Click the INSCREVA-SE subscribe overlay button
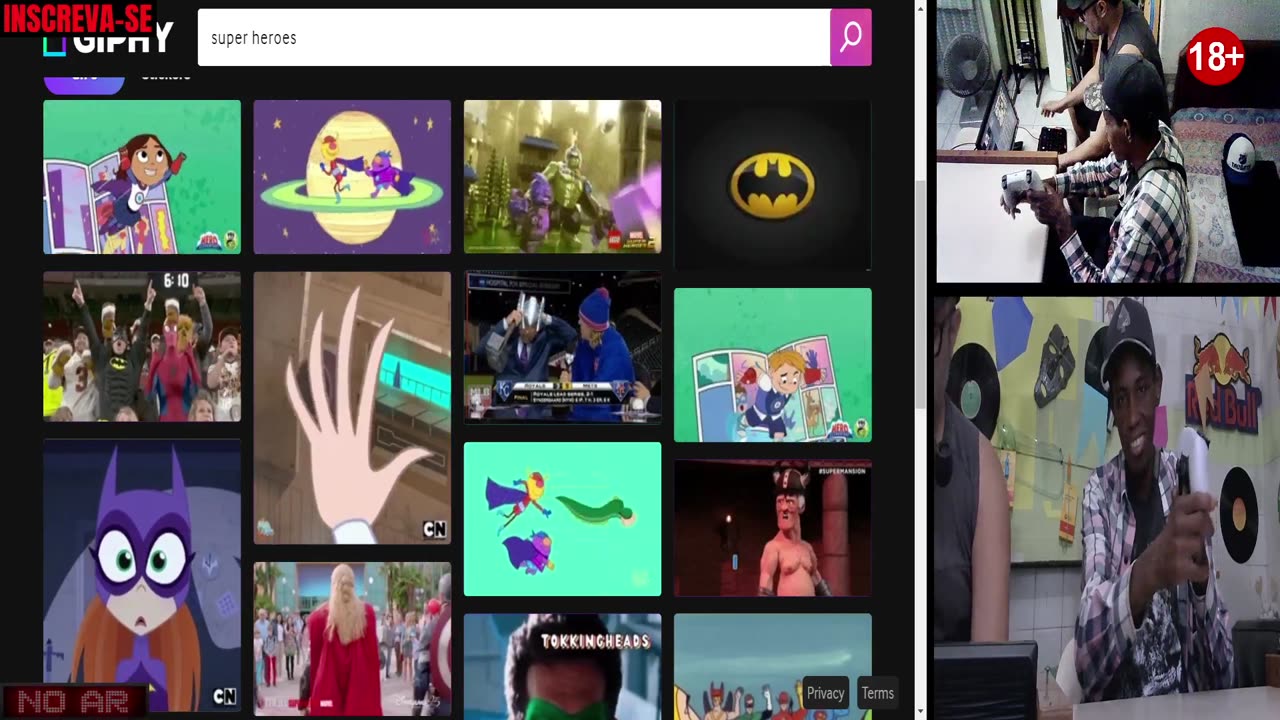The image size is (1280, 720). click(78, 17)
